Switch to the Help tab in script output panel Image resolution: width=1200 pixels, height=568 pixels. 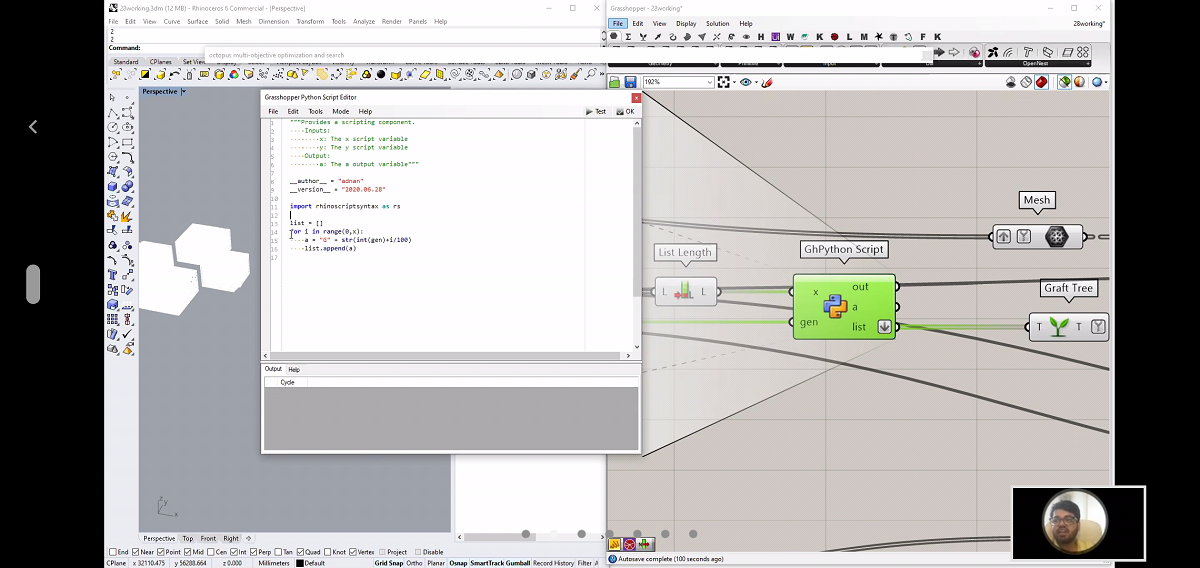[294, 370]
